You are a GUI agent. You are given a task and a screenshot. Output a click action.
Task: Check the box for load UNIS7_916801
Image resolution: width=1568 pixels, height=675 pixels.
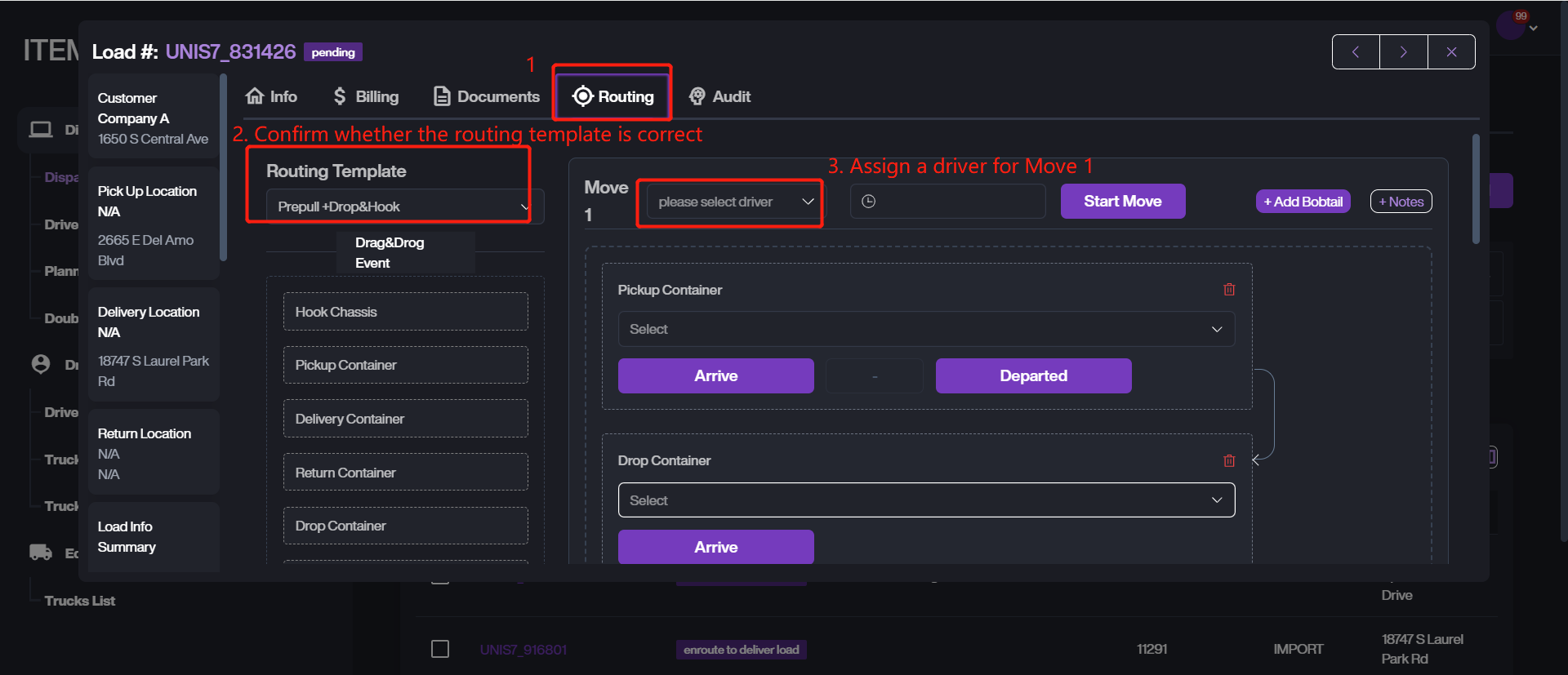tap(440, 649)
